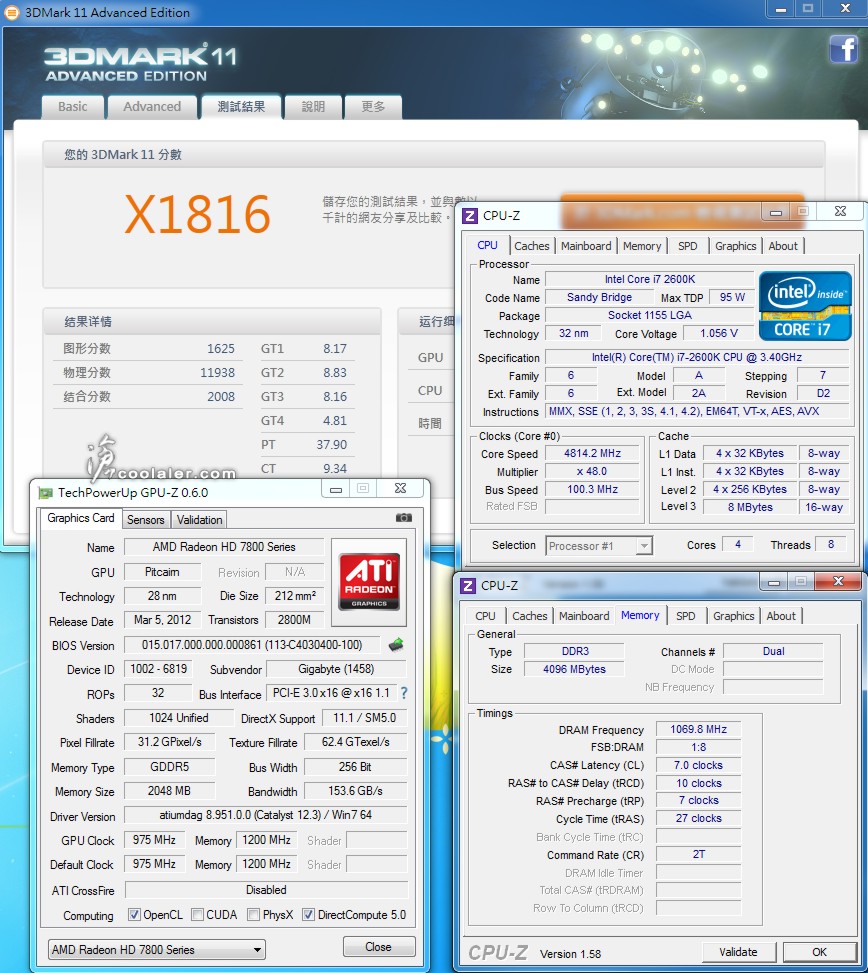This screenshot has width=868, height=973.
Task: Open Caches tab in upper CPU-Z window
Action: click(532, 246)
